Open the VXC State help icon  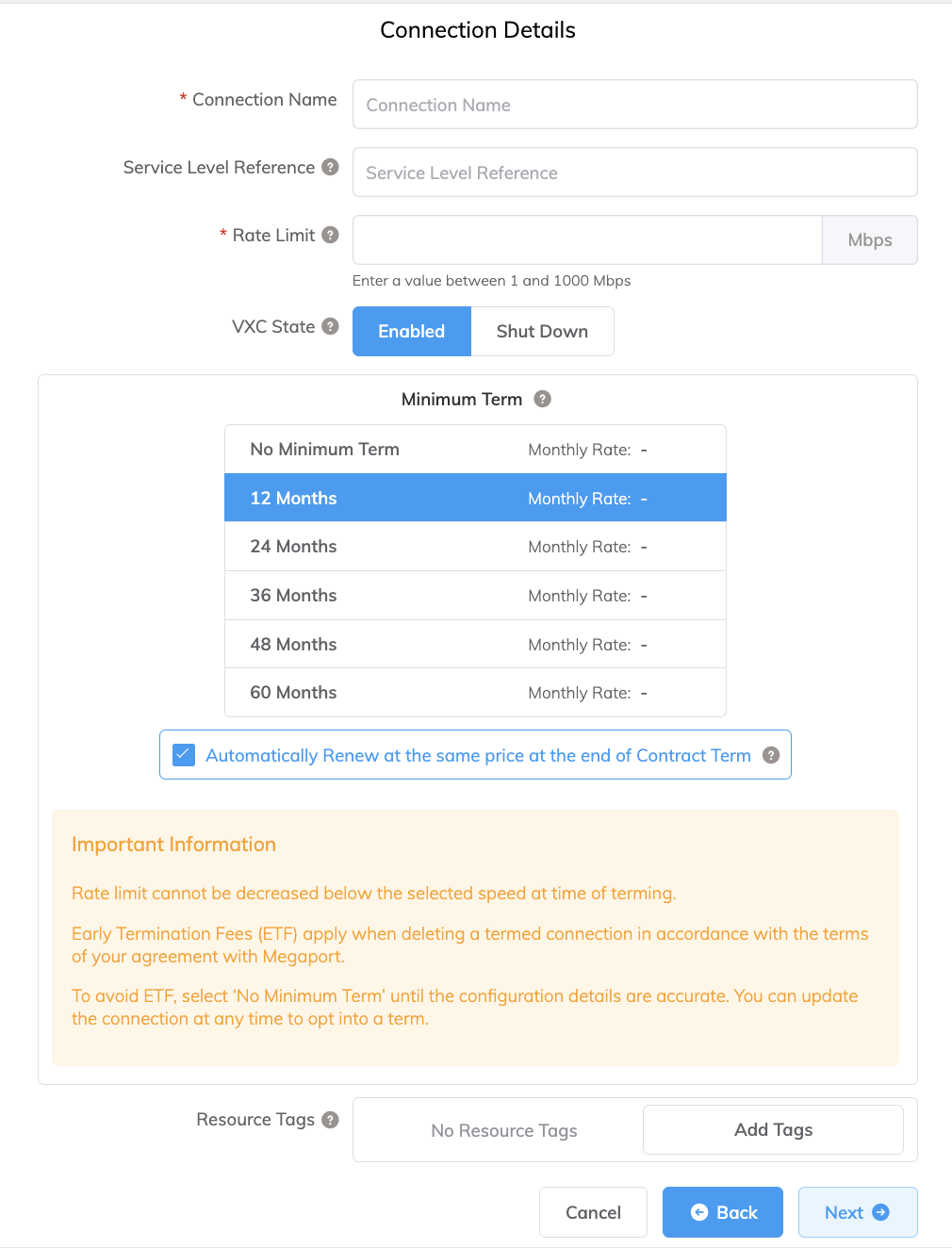point(330,326)
